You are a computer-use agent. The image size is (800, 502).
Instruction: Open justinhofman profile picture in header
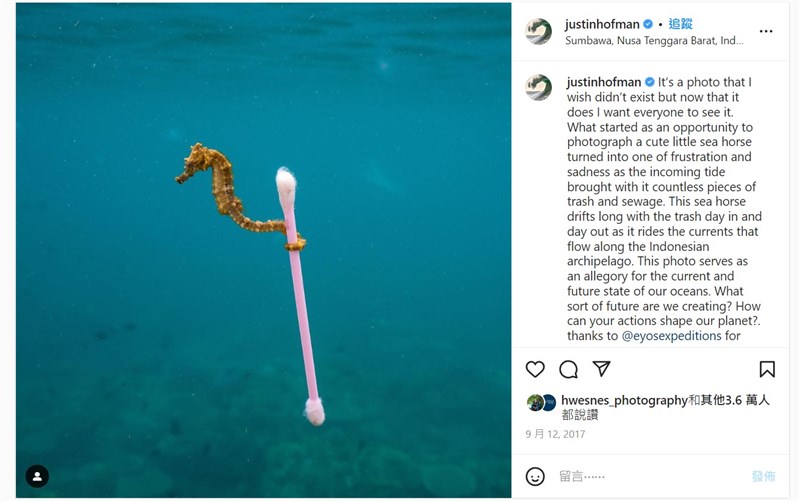[x=539, y=31]
